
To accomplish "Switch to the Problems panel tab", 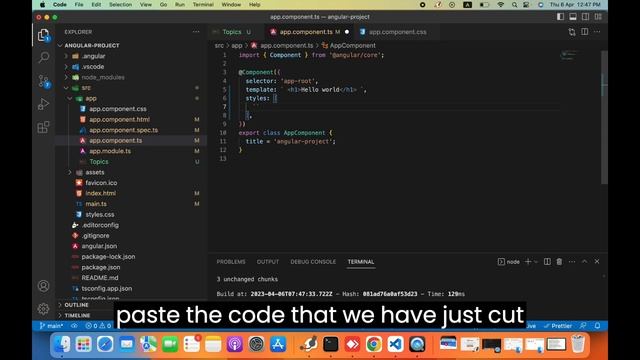I will (x=231, y=262).
